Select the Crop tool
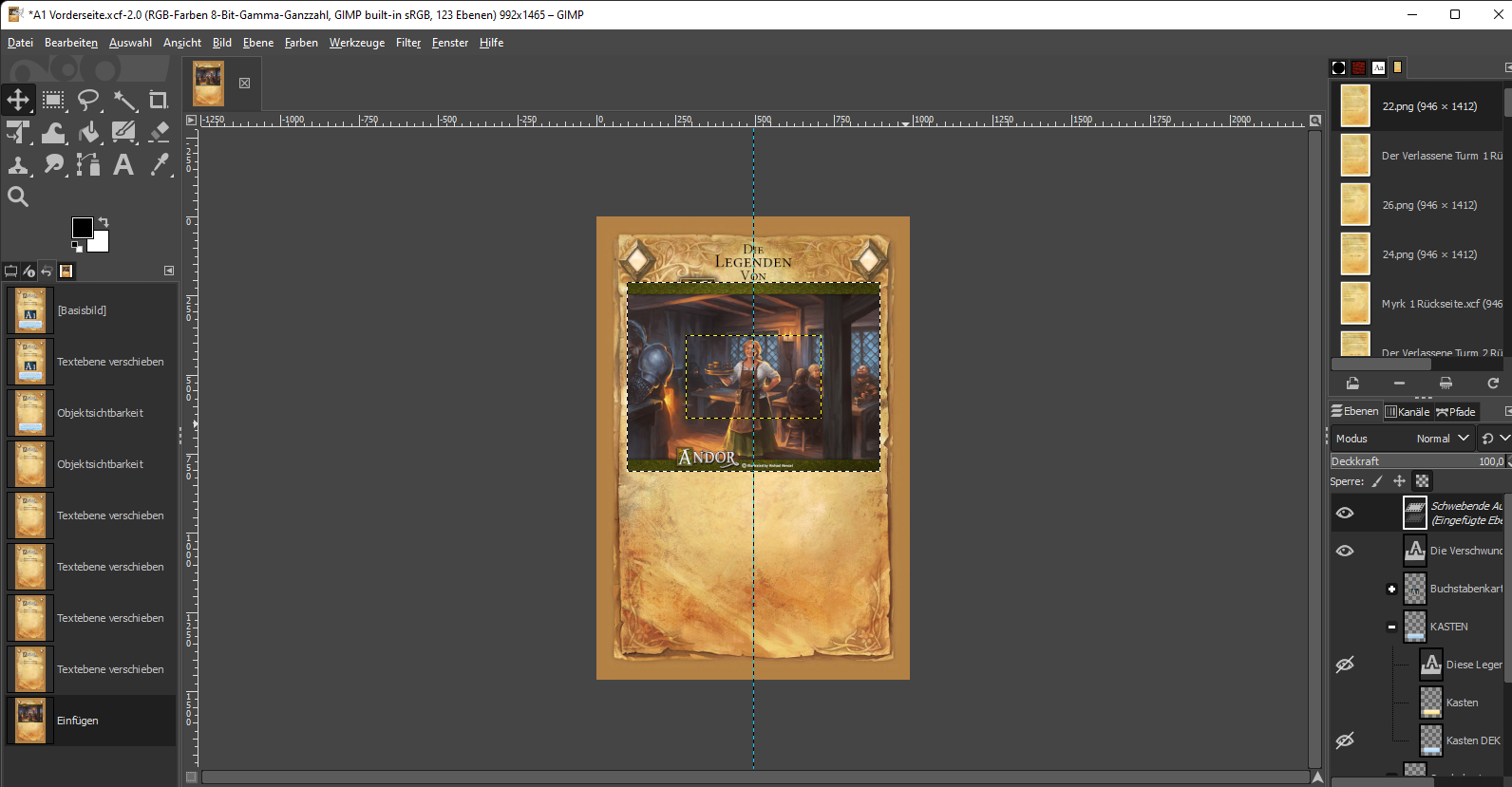 tap(159, 100)
